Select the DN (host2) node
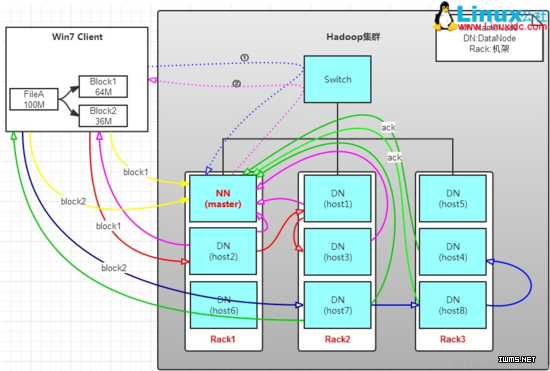This screenshot has height=371, width=550. click(223, 251)
